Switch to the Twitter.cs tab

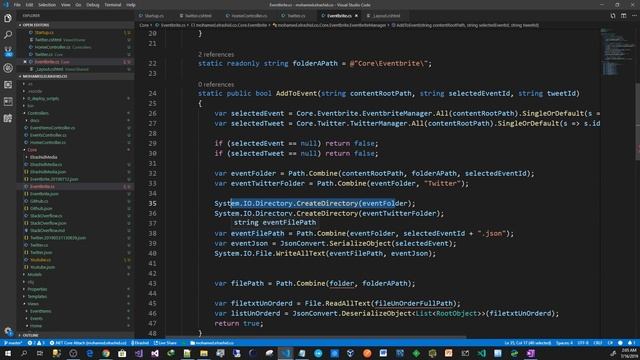point(296,16)
